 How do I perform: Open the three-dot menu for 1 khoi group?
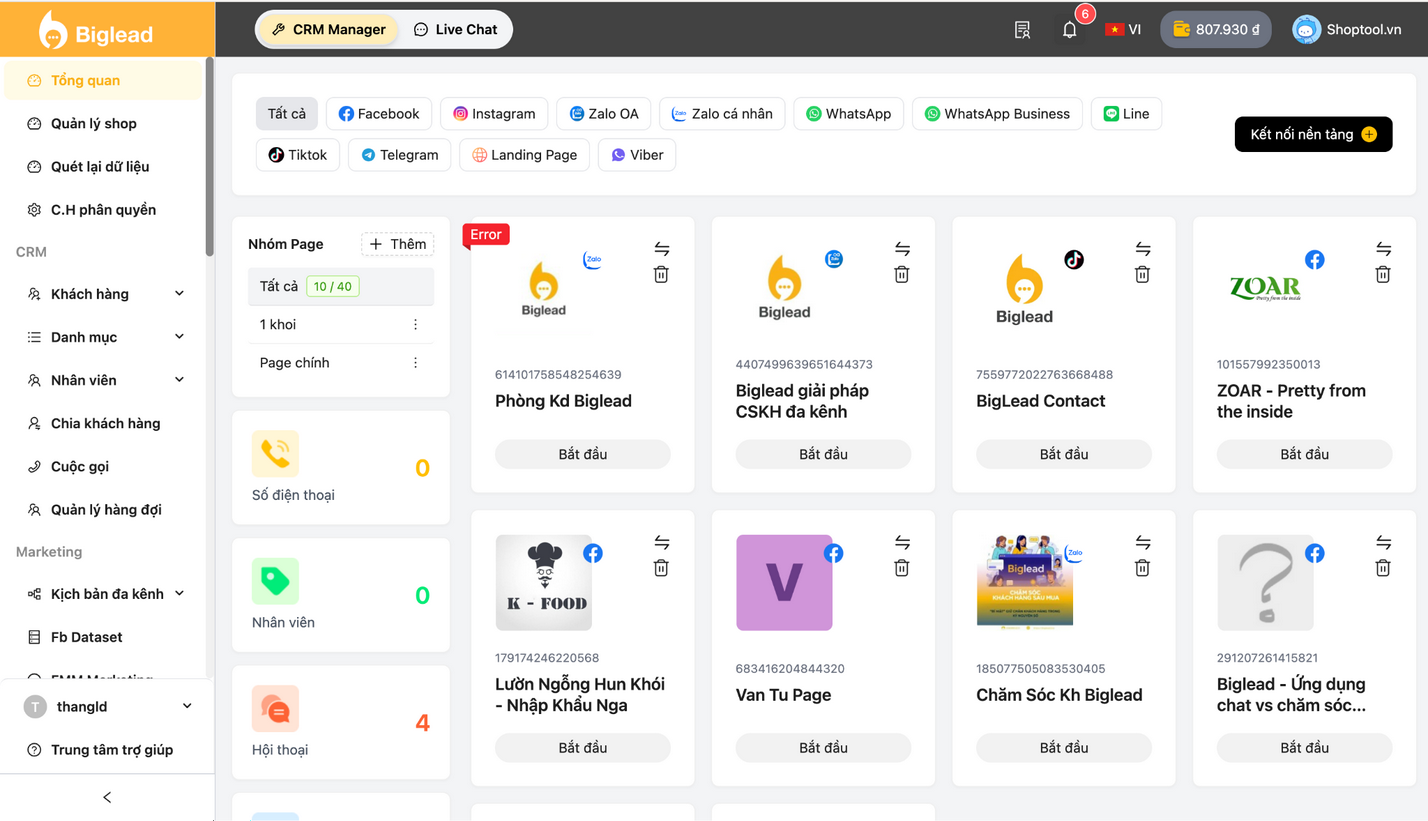tap(415, 325)
